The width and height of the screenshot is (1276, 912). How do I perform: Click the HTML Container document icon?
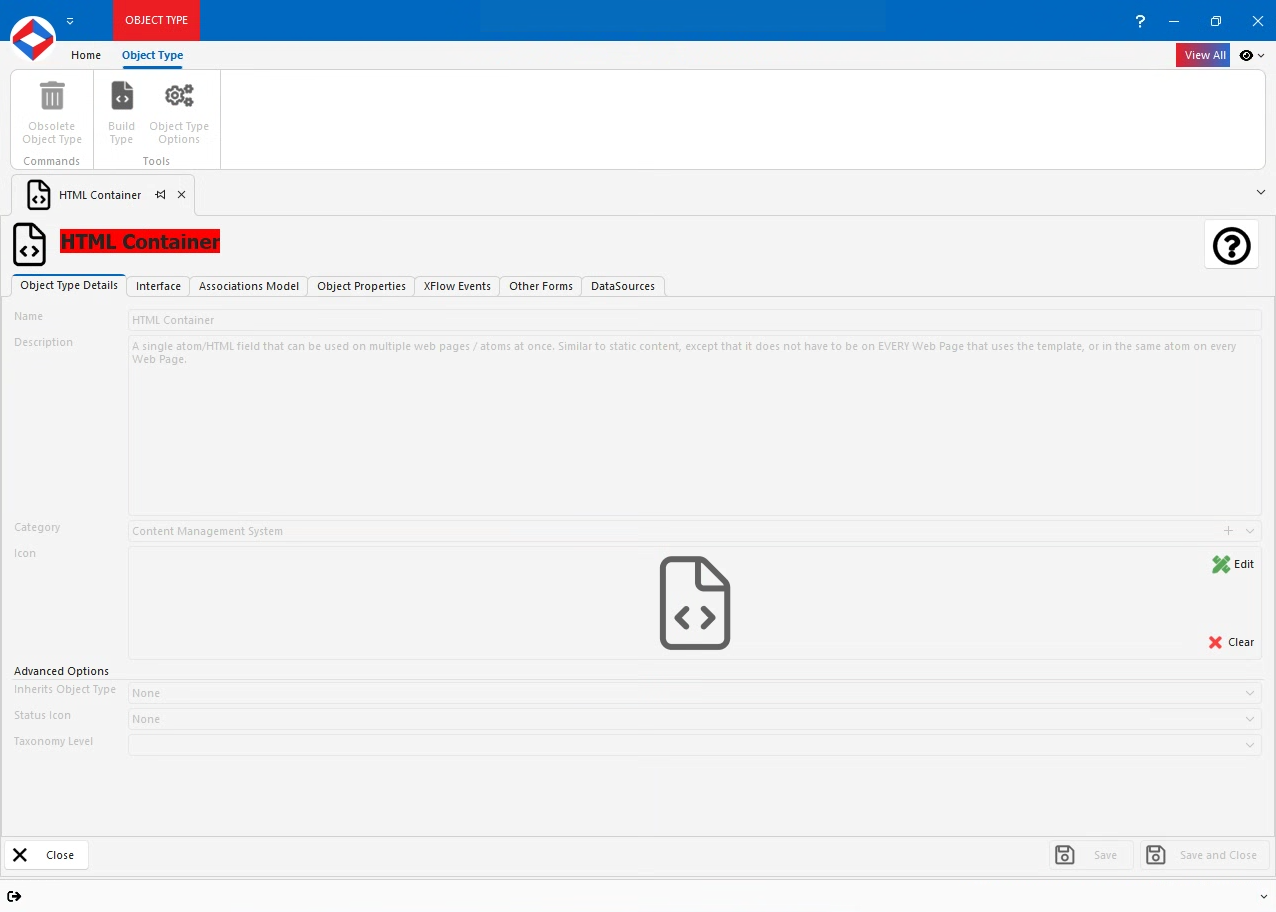coord(29,245)
